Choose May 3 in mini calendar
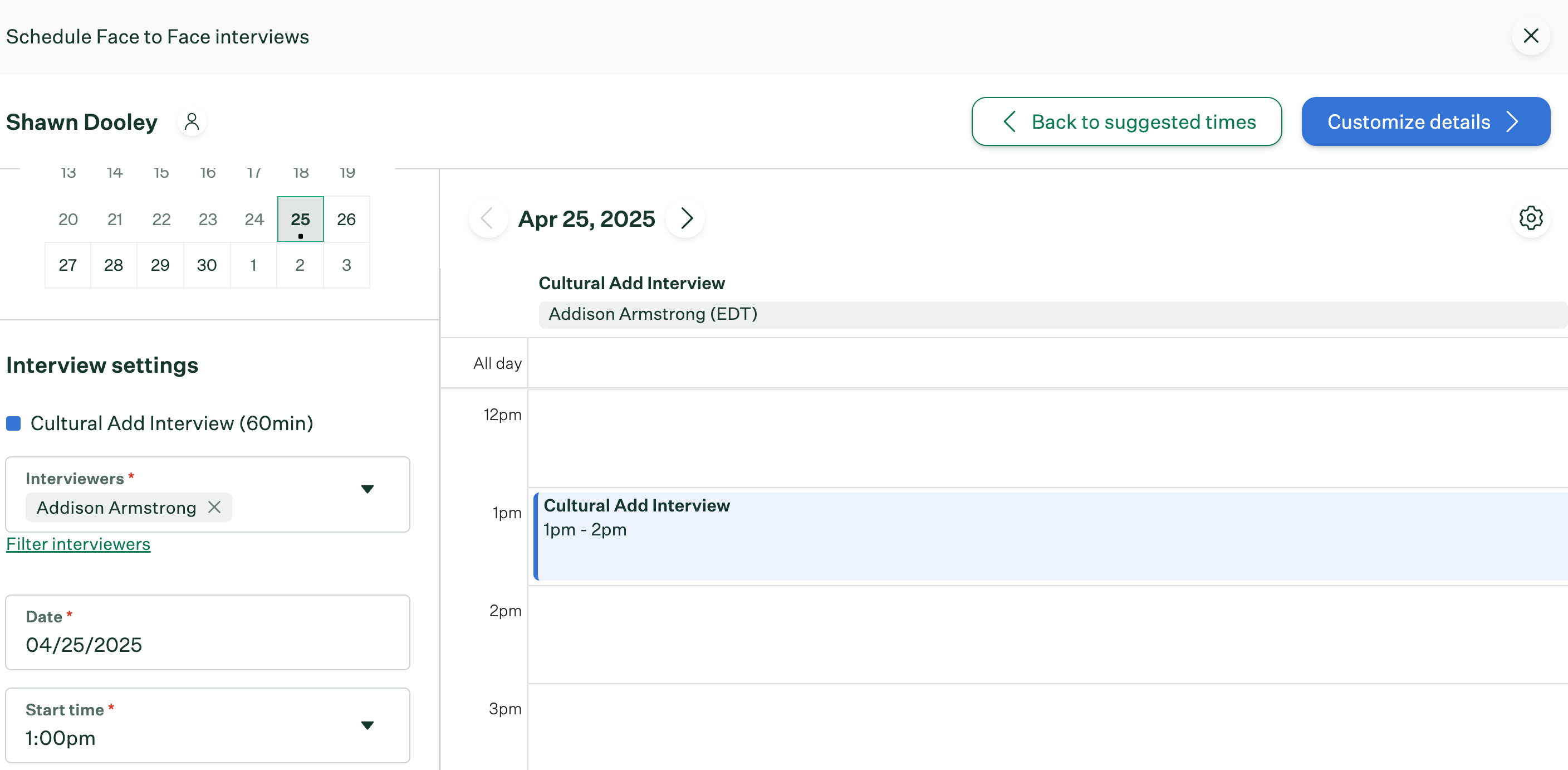 [347, 265]
